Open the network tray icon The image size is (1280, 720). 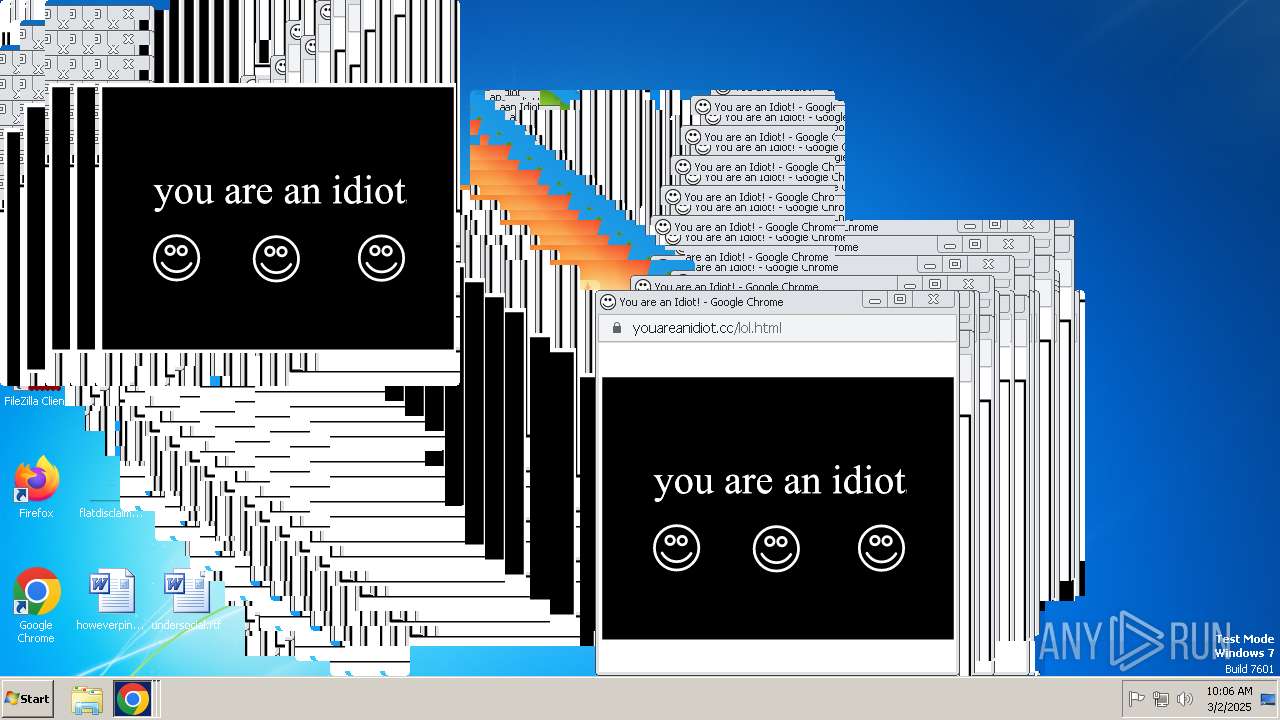point(1161,699)
